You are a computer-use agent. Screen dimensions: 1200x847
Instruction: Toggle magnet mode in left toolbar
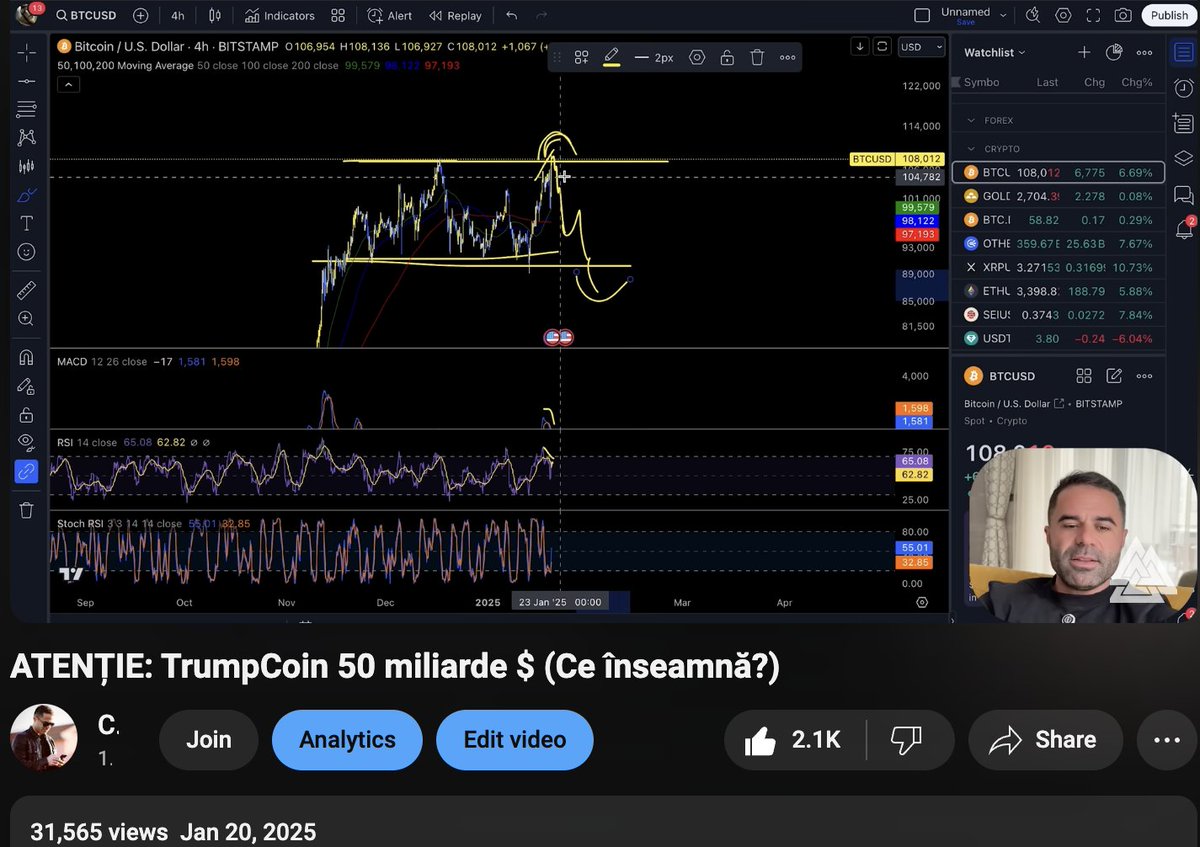(26, 357)
